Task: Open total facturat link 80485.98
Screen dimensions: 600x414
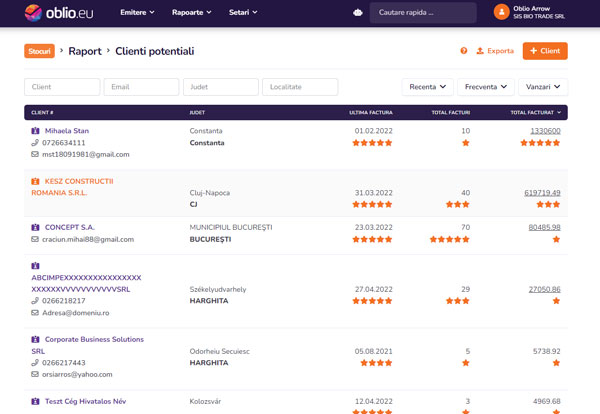Action: (545, 227)
